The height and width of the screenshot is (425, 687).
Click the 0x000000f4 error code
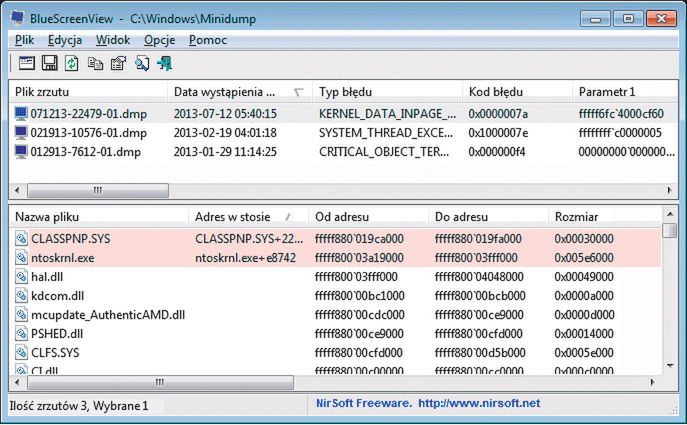click(496, 152)
